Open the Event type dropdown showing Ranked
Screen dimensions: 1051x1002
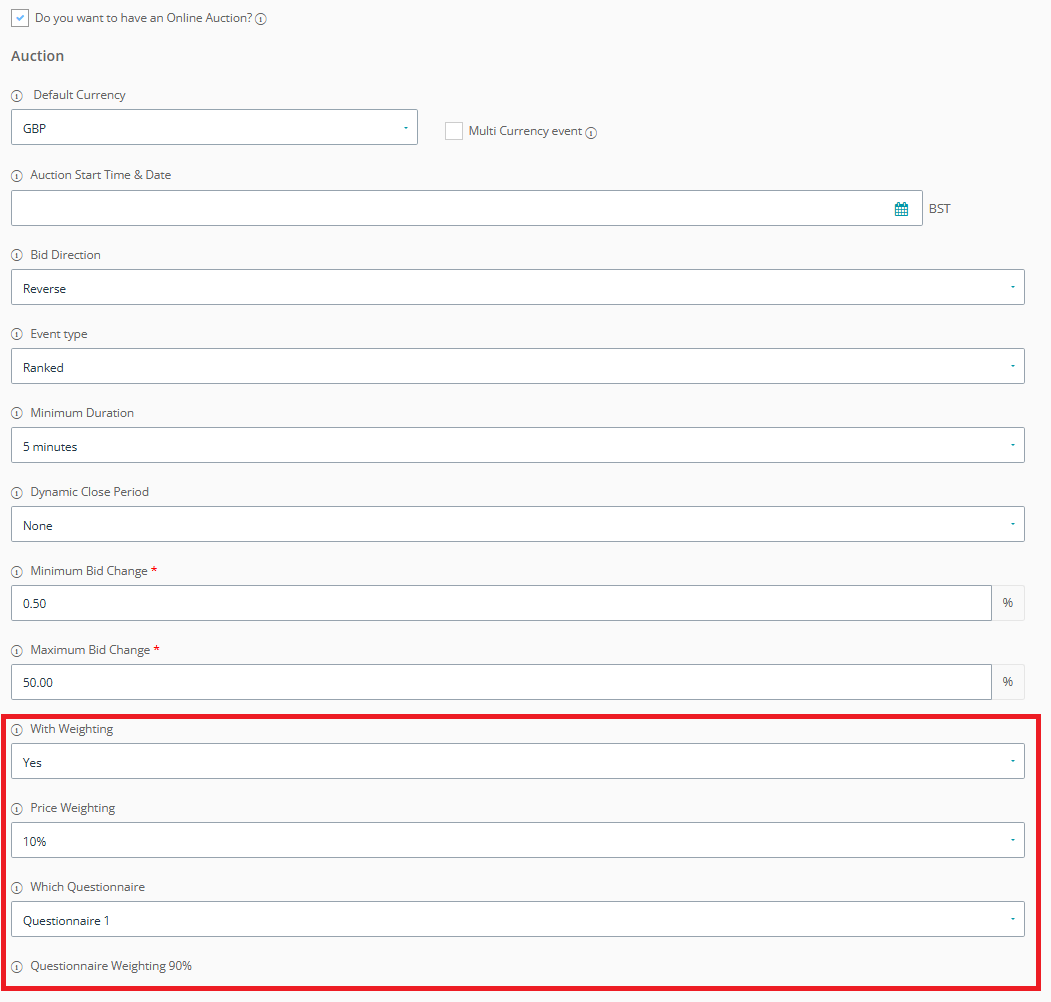click(x=517, y=367)
